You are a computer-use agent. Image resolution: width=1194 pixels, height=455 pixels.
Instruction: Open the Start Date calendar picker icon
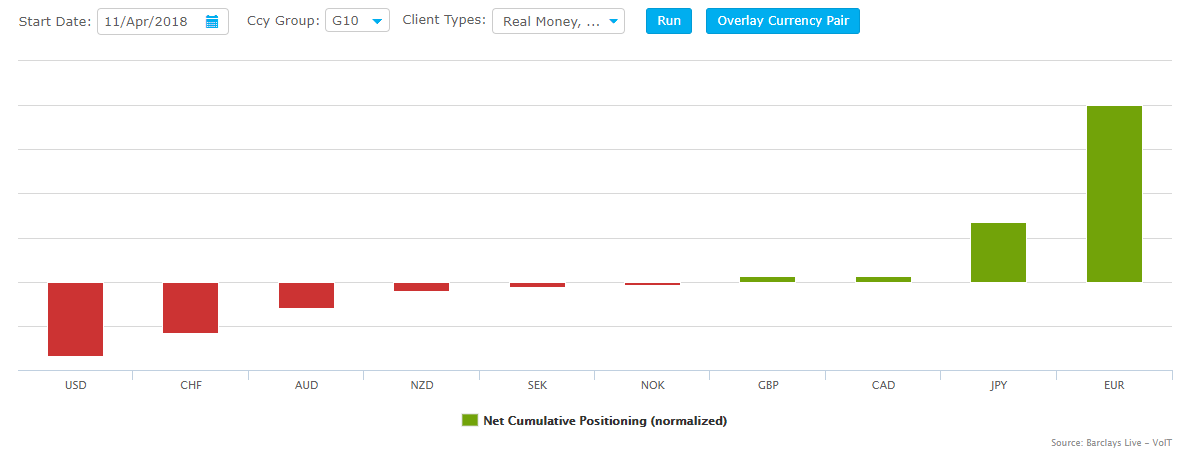tap(212, 21)
